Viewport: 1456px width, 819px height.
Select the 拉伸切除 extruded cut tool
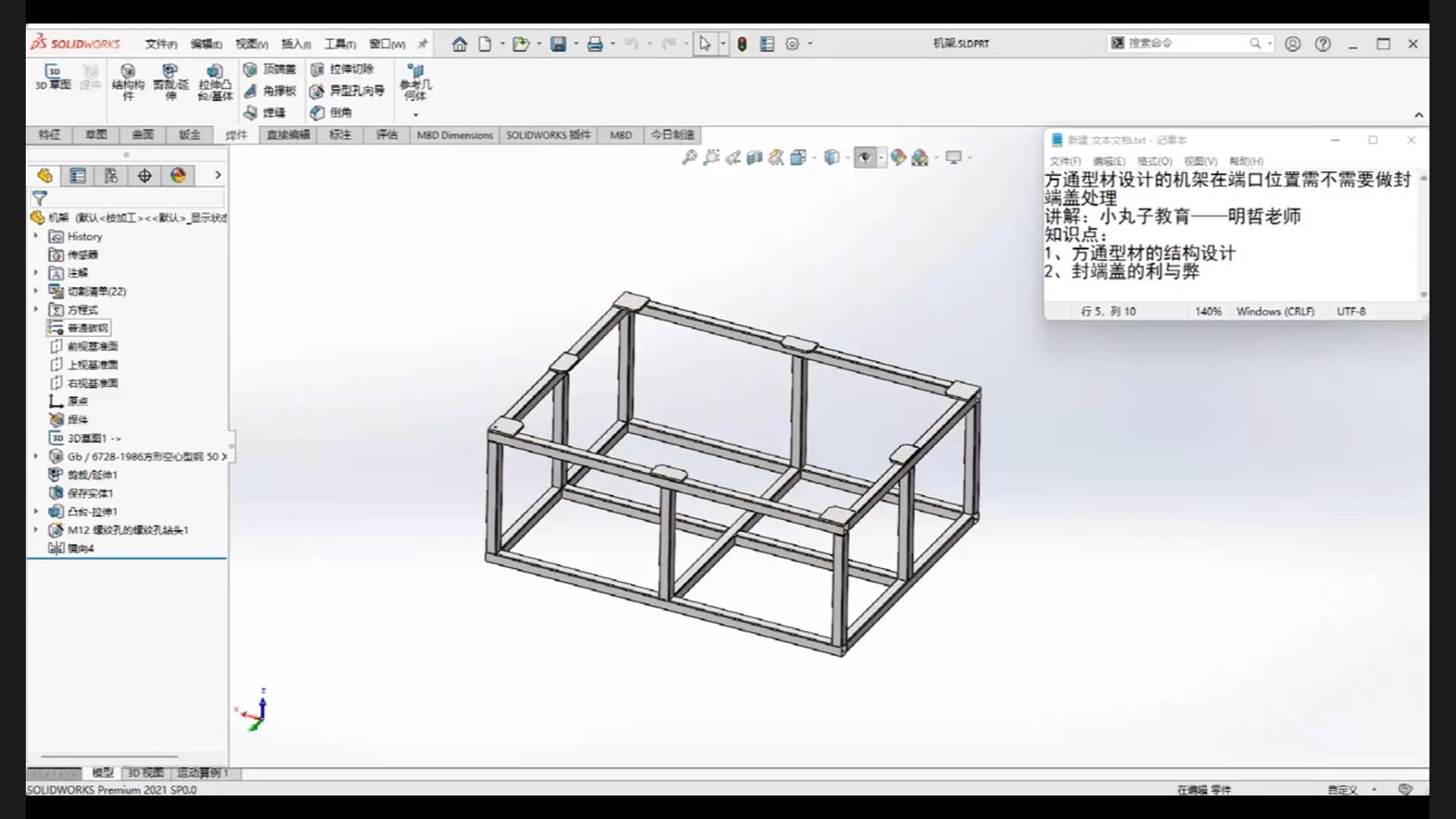342,69
